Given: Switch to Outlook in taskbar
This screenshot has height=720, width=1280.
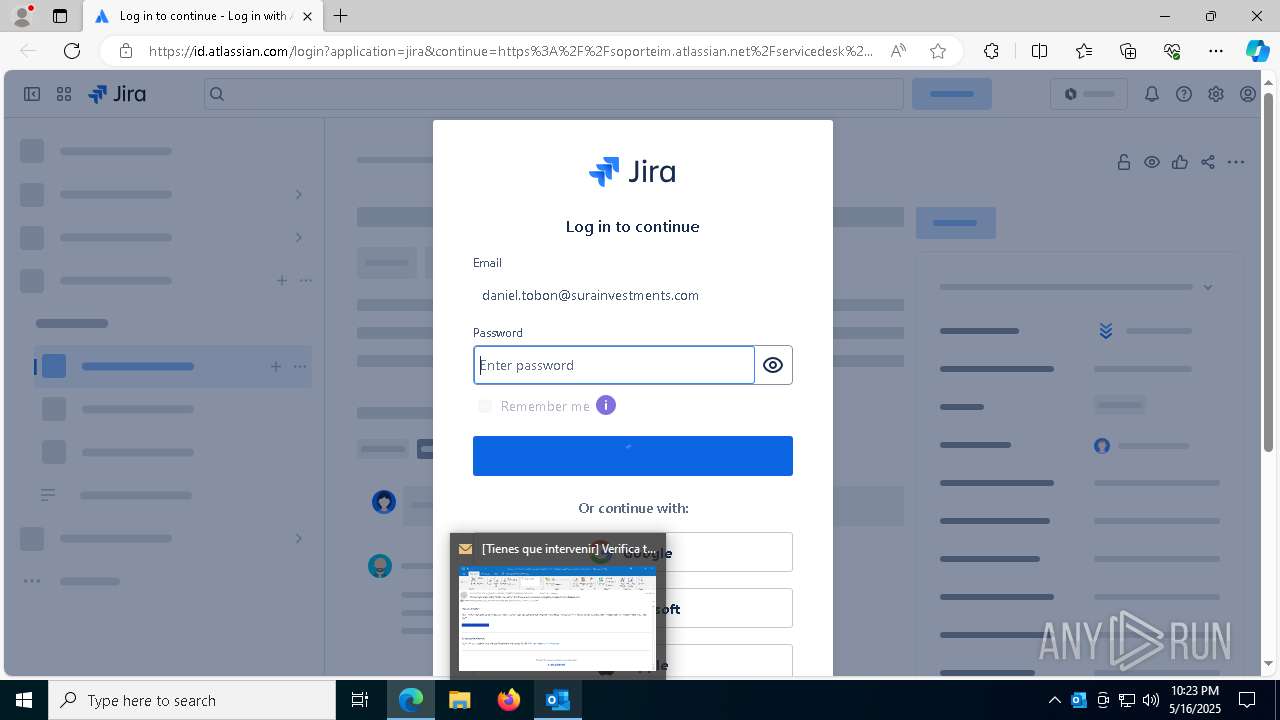Looking at the screenshot, I should [x=558, y=700].
